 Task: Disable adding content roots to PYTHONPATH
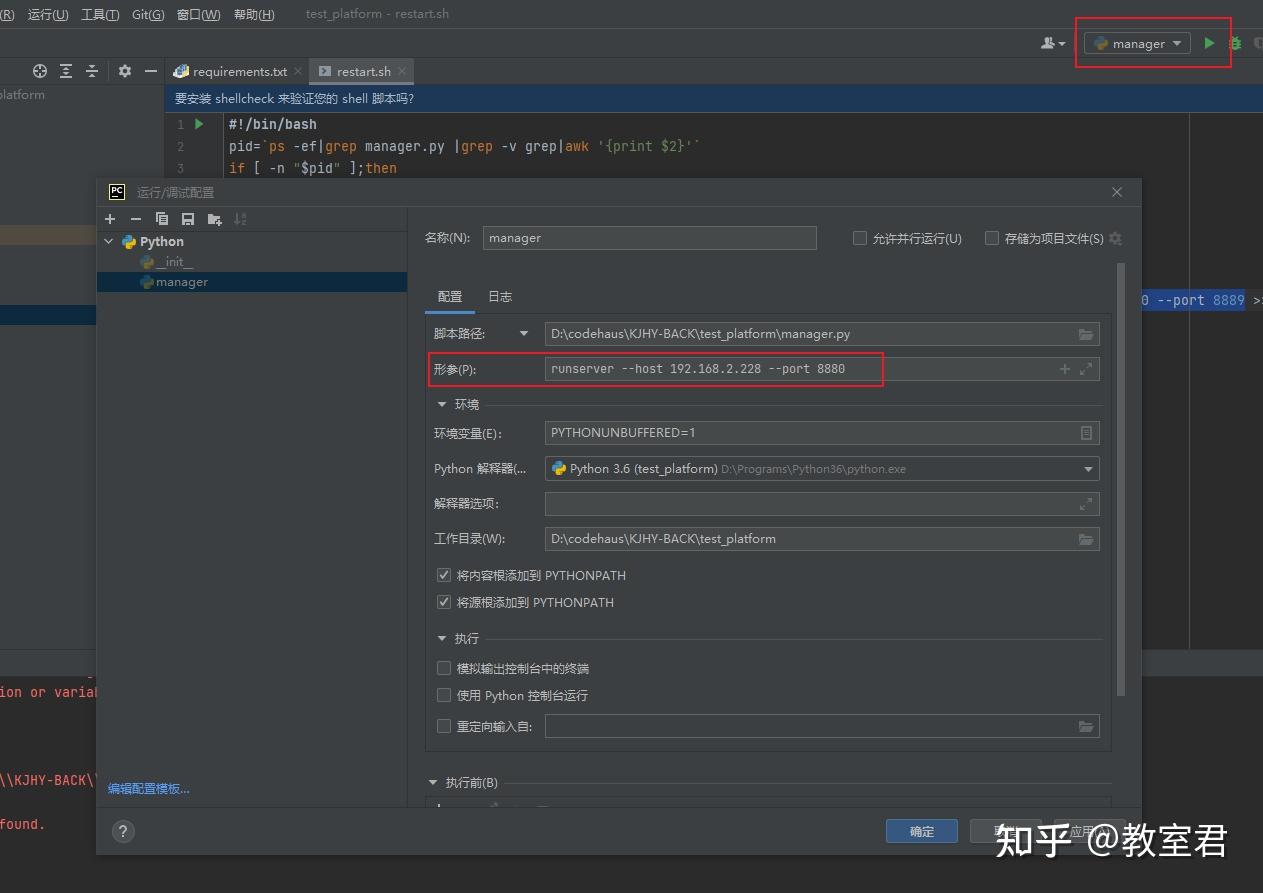click(444, 575)
